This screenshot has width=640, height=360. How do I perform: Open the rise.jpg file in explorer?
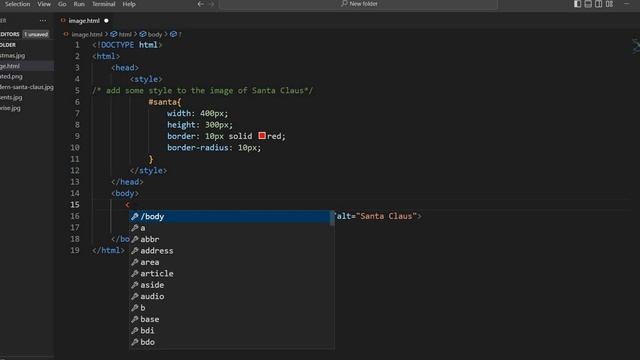11,108
